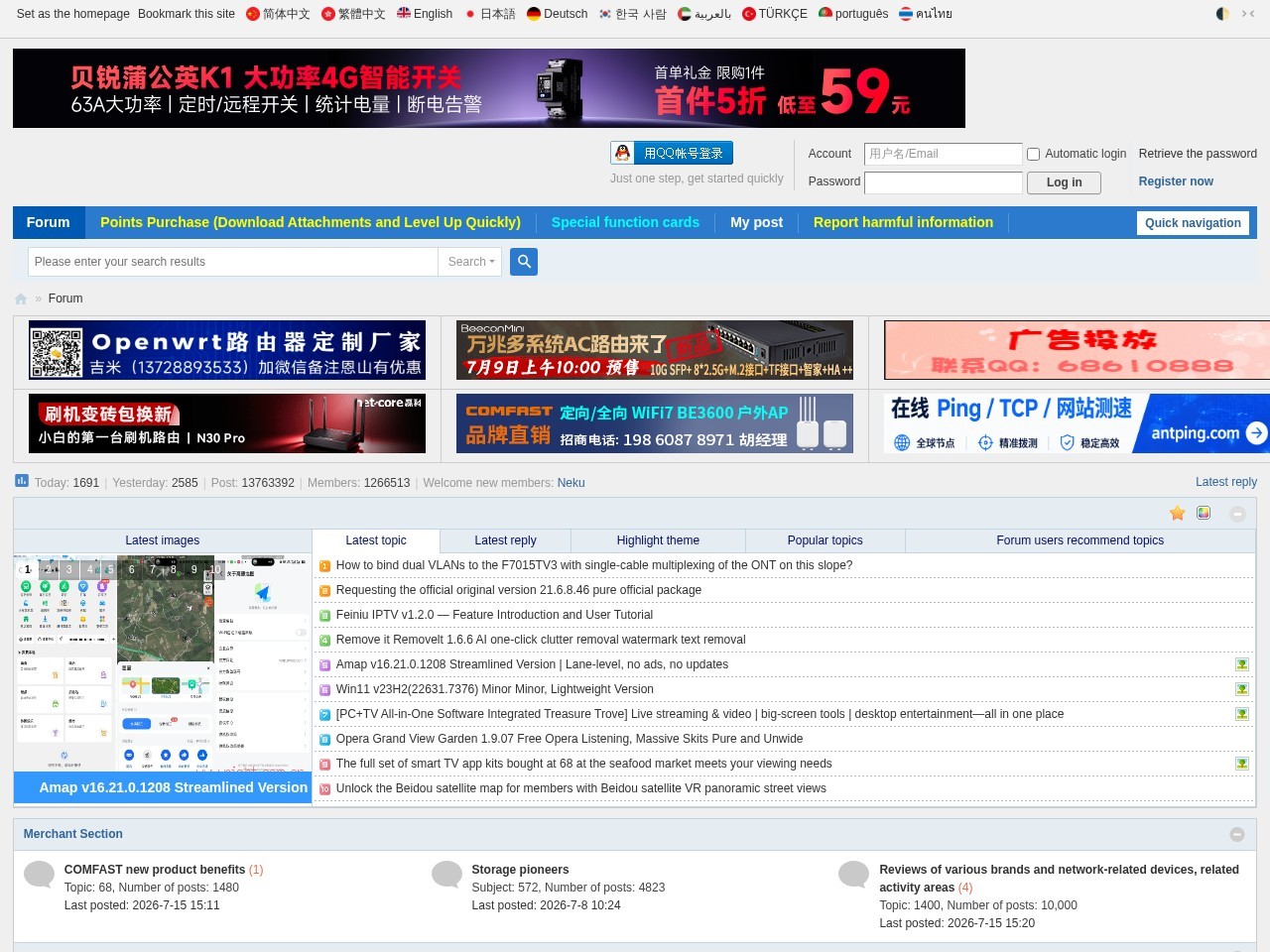Click the blue statistics chart icon beside Today
Image resolution: width=1270 pixels, height=952 pixels.
pos(22,481)
